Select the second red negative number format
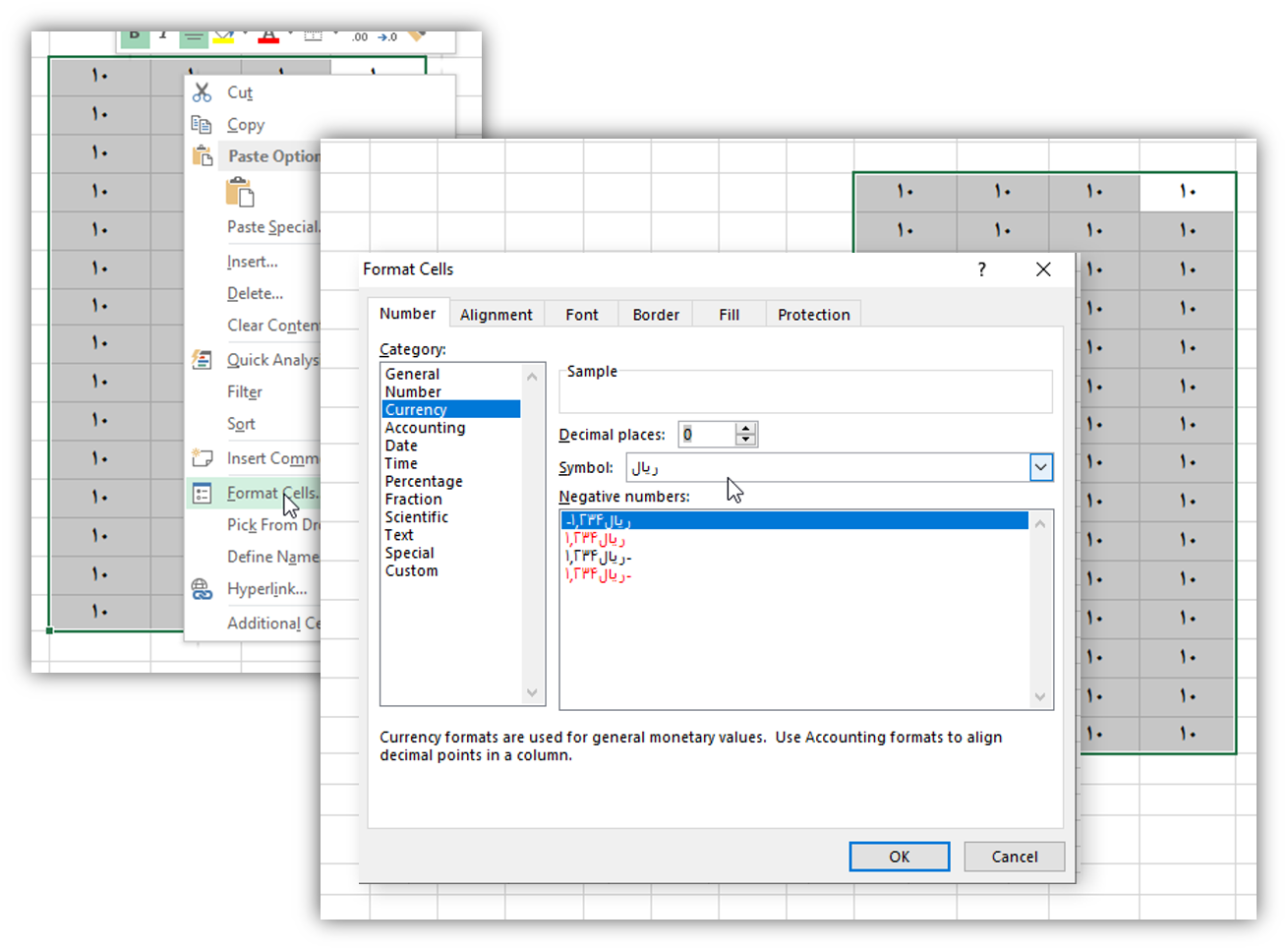This screenshot has width=1288, height=951. (598, 574)
